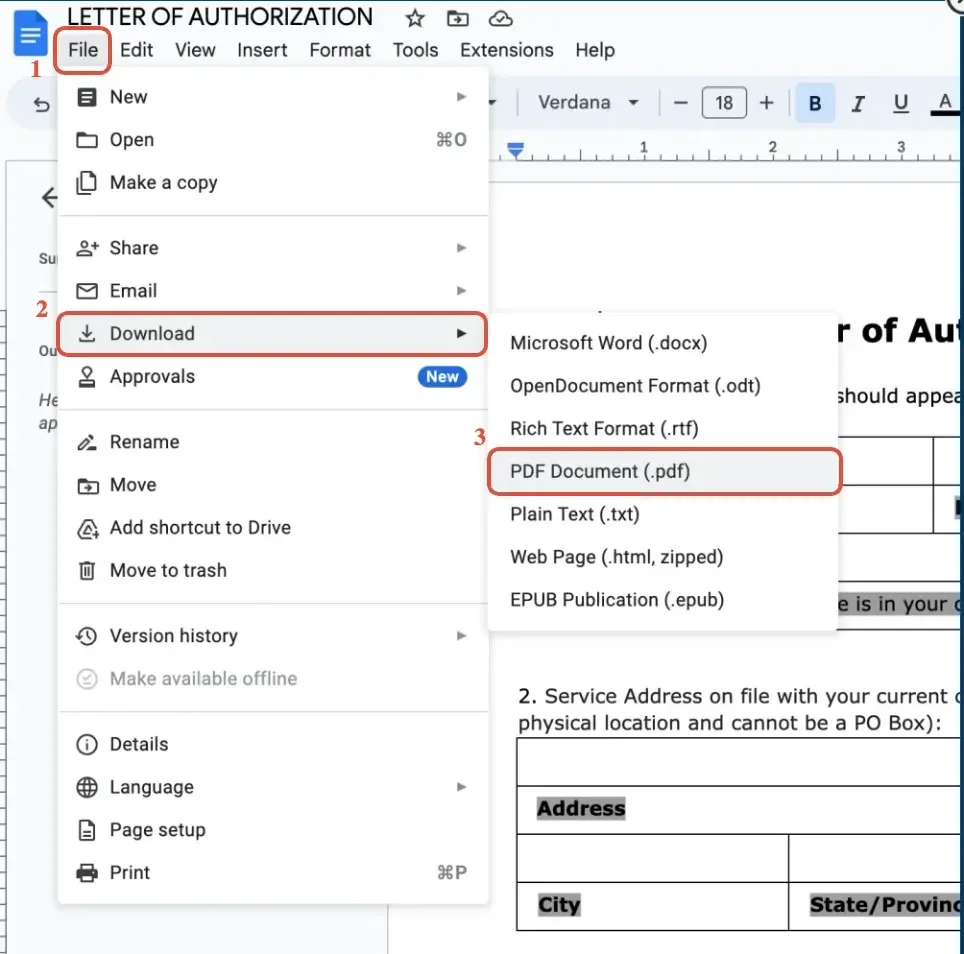Download as Plain Text (.txt)
The height and width of the screenshot is (954, 964).
(663, 514)
